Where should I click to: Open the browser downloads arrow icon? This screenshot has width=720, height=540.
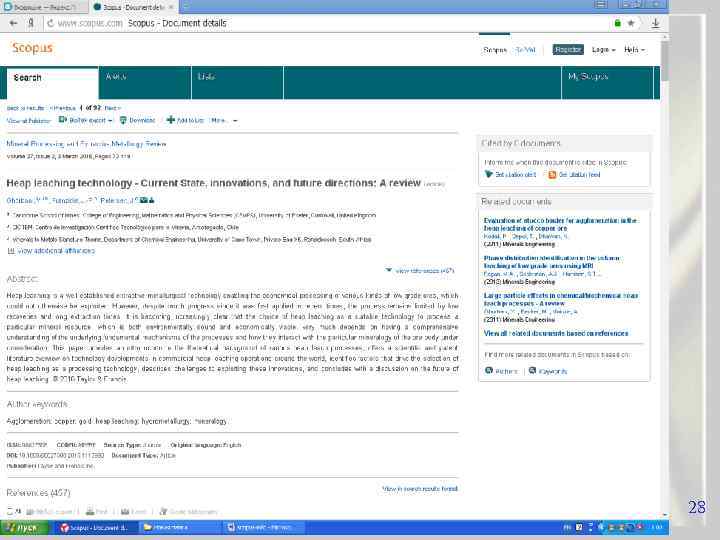point(656,23)
